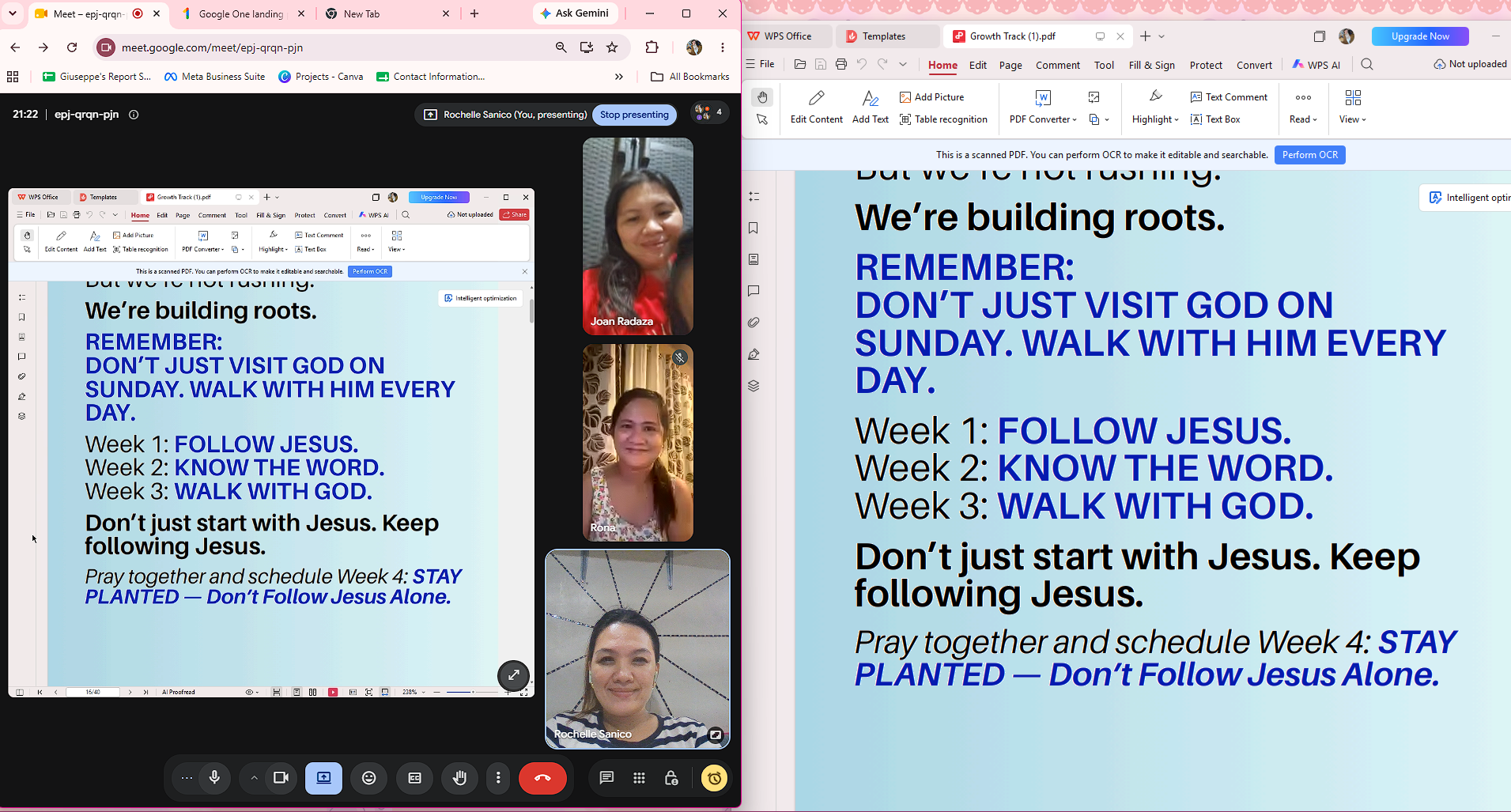Screen dimensions: 1511x812
Task: Mute the microphone in Meet
Action: [214, 778]
